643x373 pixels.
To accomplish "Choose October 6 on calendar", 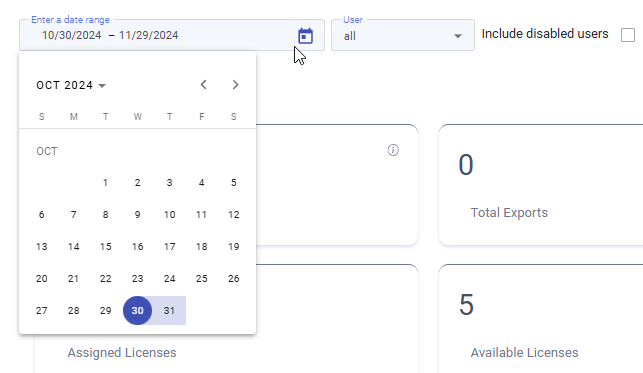I will (x=41, y=215).
